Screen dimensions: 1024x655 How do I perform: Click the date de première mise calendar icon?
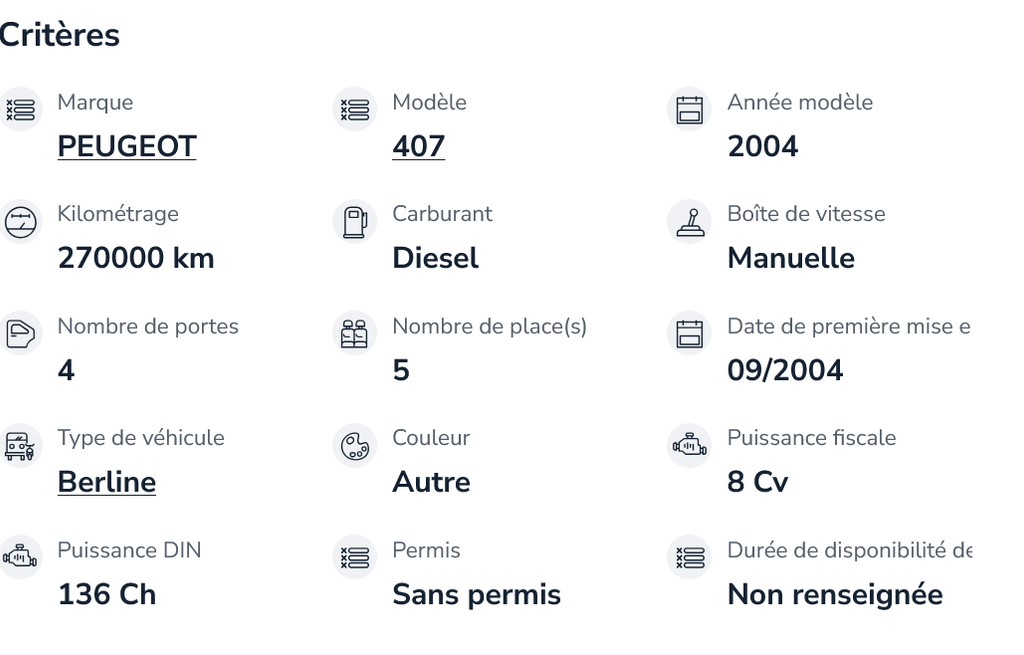tap(689, 334)
